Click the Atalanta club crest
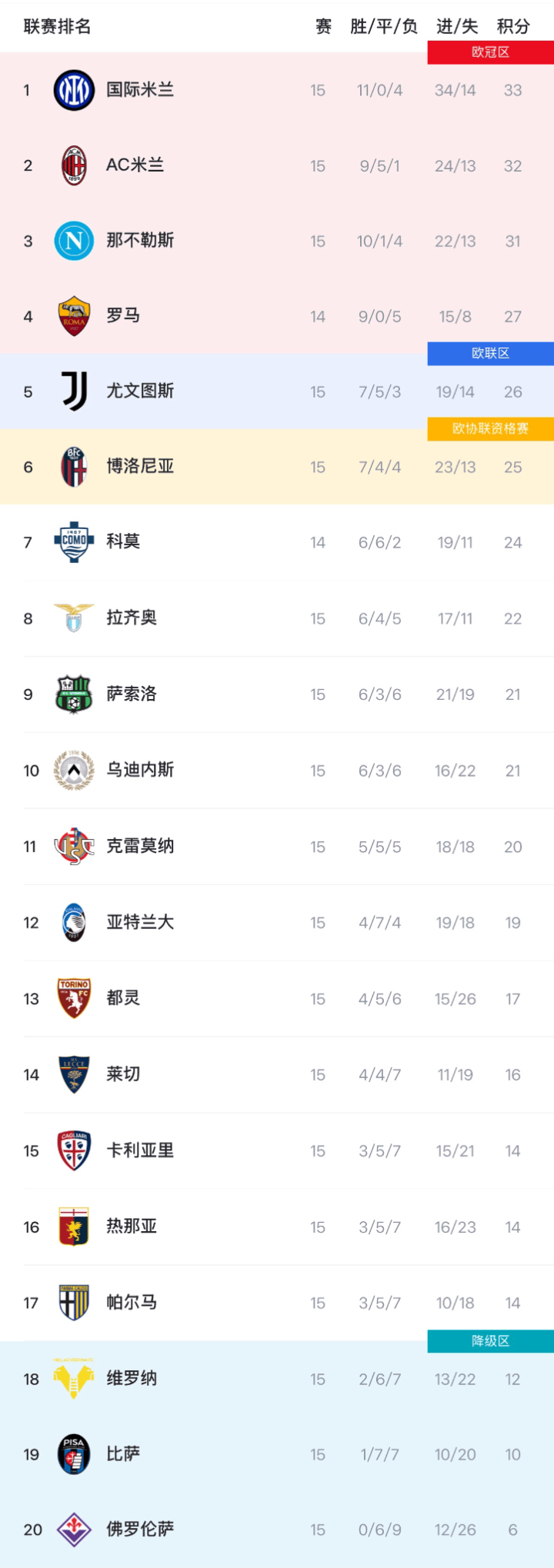The width and height of the screenshot is (554, 1568). click(74, 922)
